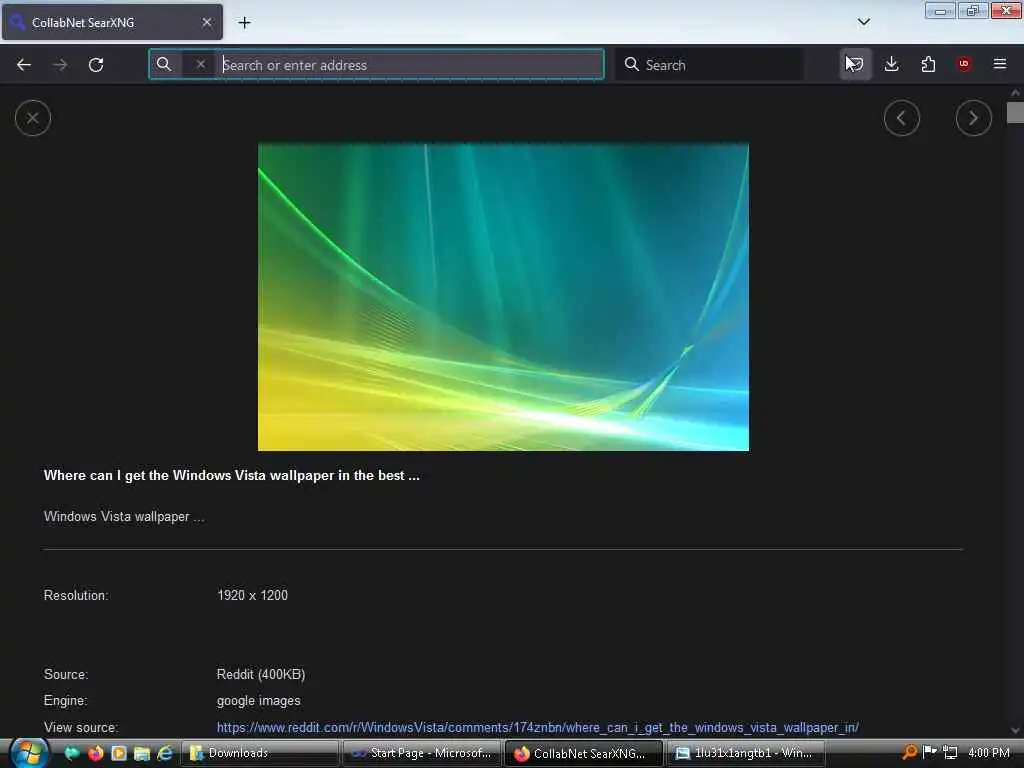Click the 'Where can I get the Windows Vista wallpaper' title
This screenshot has height=768, width=1024.
(x=232, y=475)
